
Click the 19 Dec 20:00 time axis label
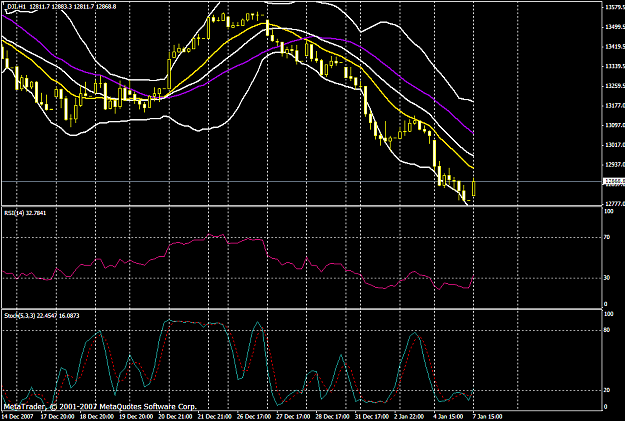point(136,417)
